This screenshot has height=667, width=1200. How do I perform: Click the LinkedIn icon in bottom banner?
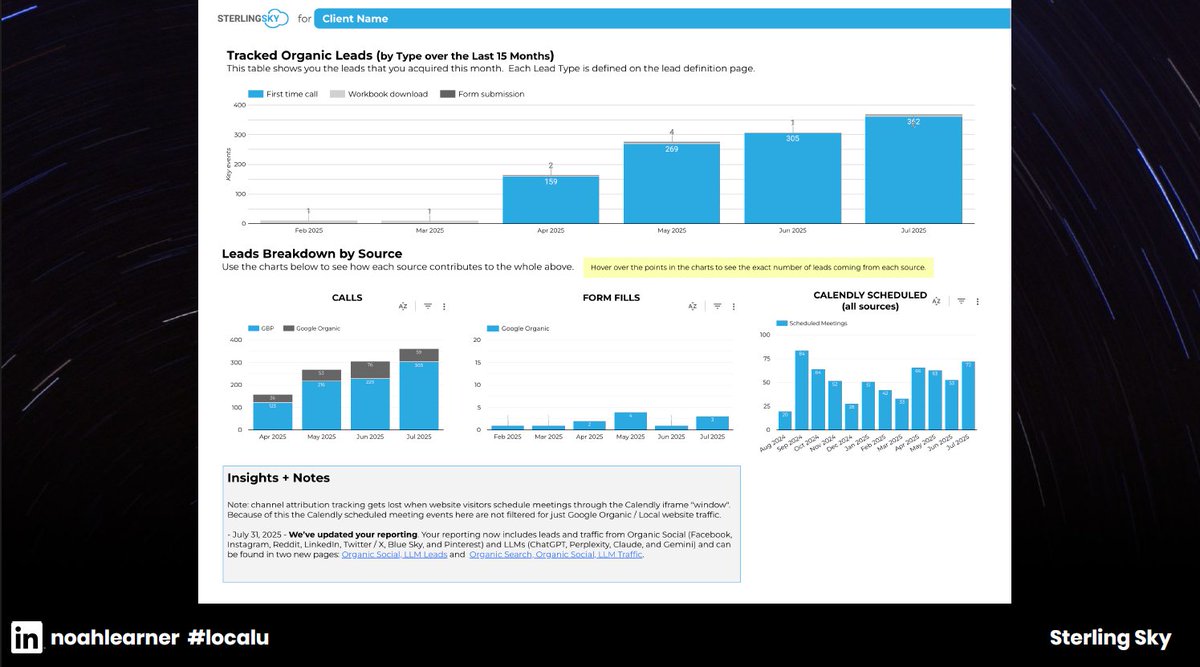28,637
